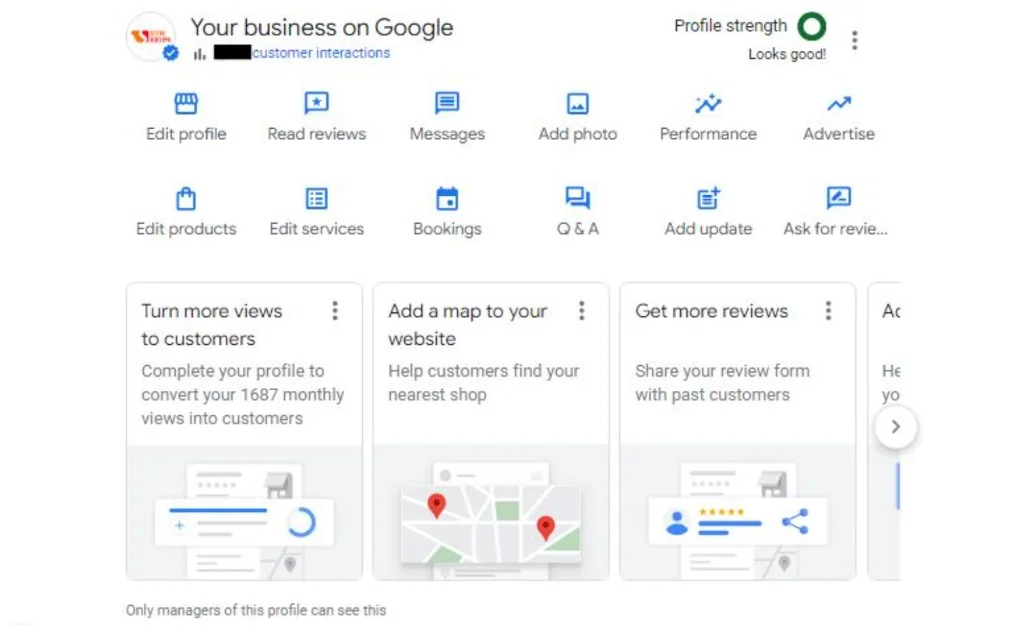Screen dimensions: 1024x626
Task: Open the Messages chat icon
Action: [x=447, y=103]
